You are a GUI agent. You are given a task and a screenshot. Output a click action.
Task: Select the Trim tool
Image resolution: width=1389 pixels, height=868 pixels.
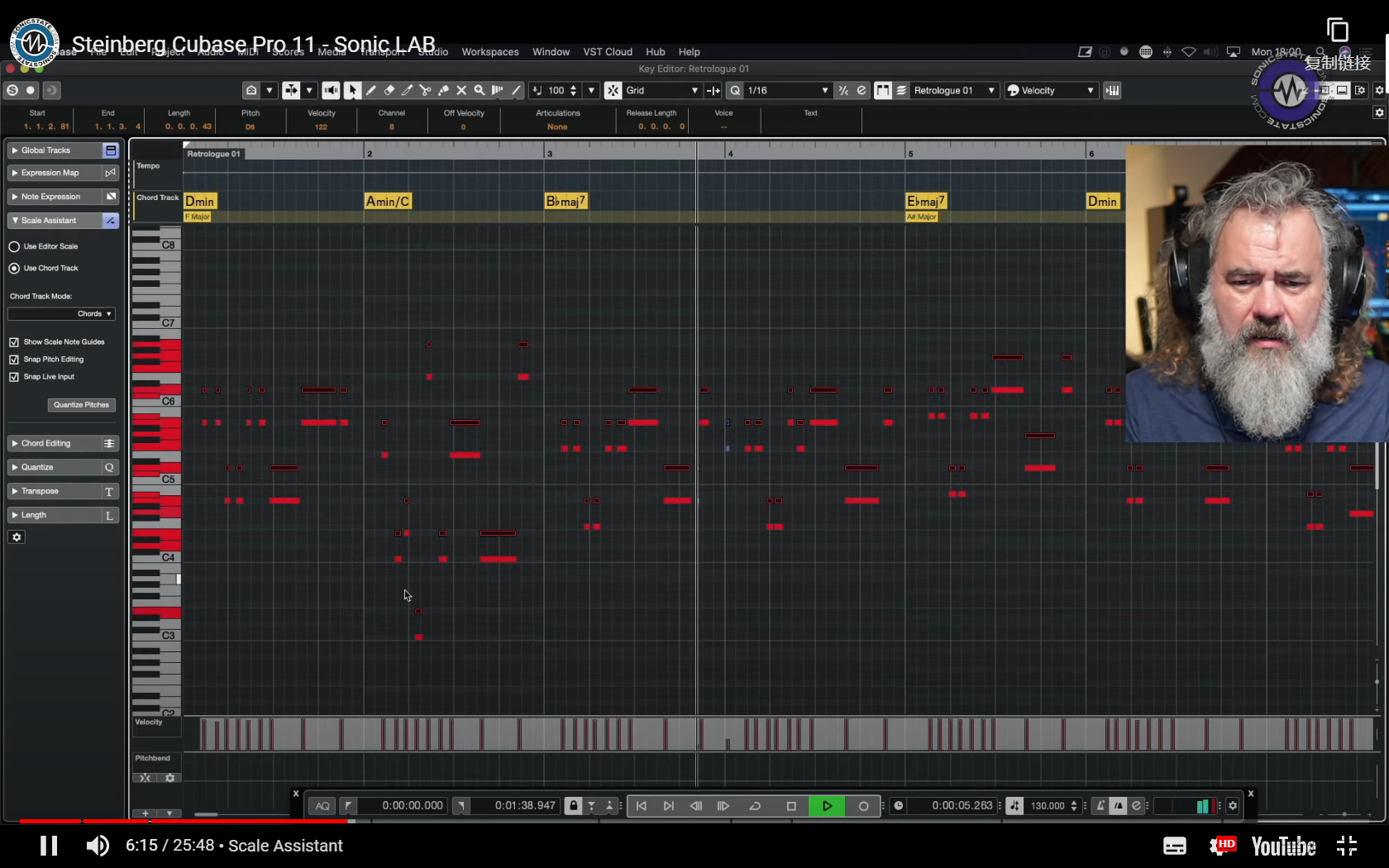click(x=408, y=90)
